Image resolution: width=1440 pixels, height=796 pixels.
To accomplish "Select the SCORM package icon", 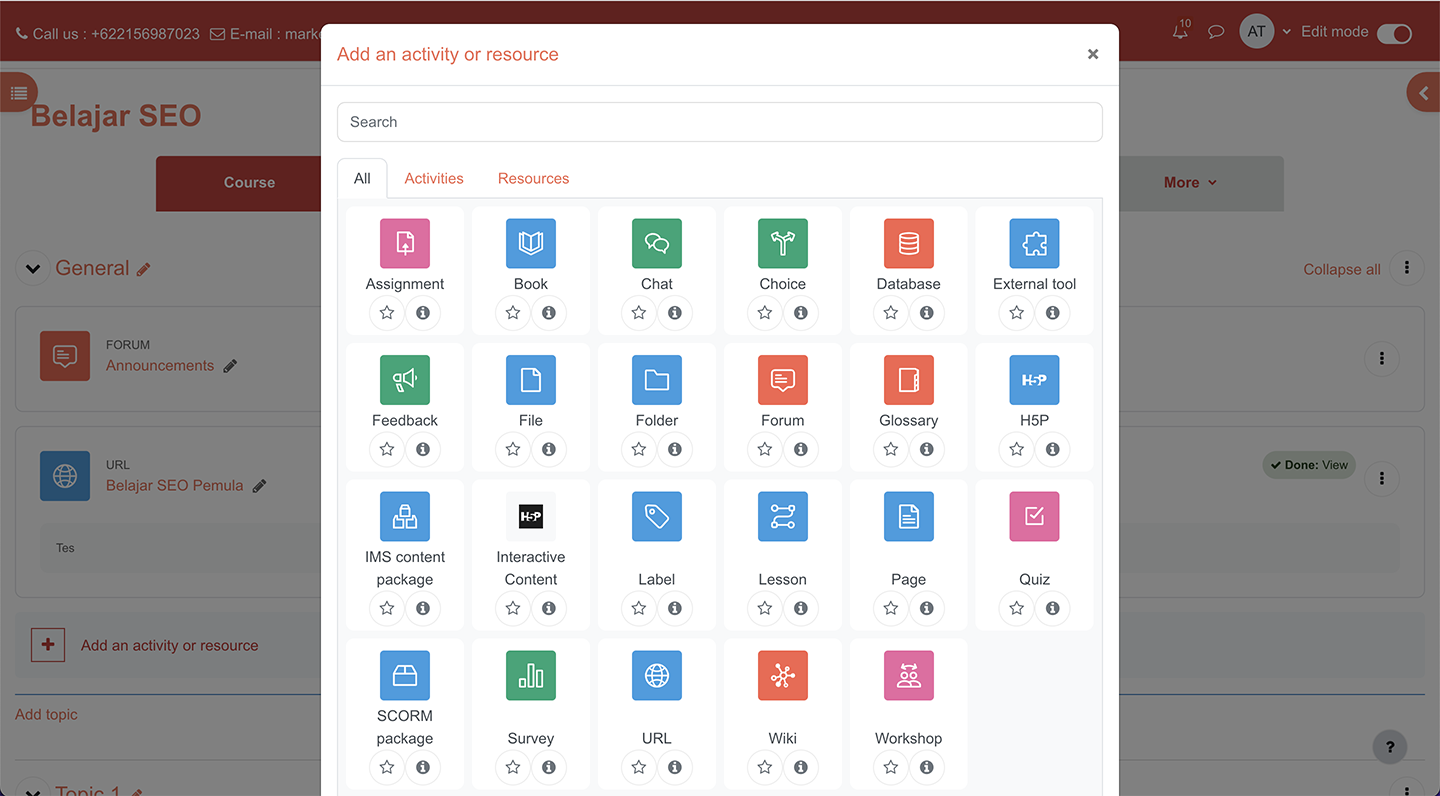I will 404,676.
